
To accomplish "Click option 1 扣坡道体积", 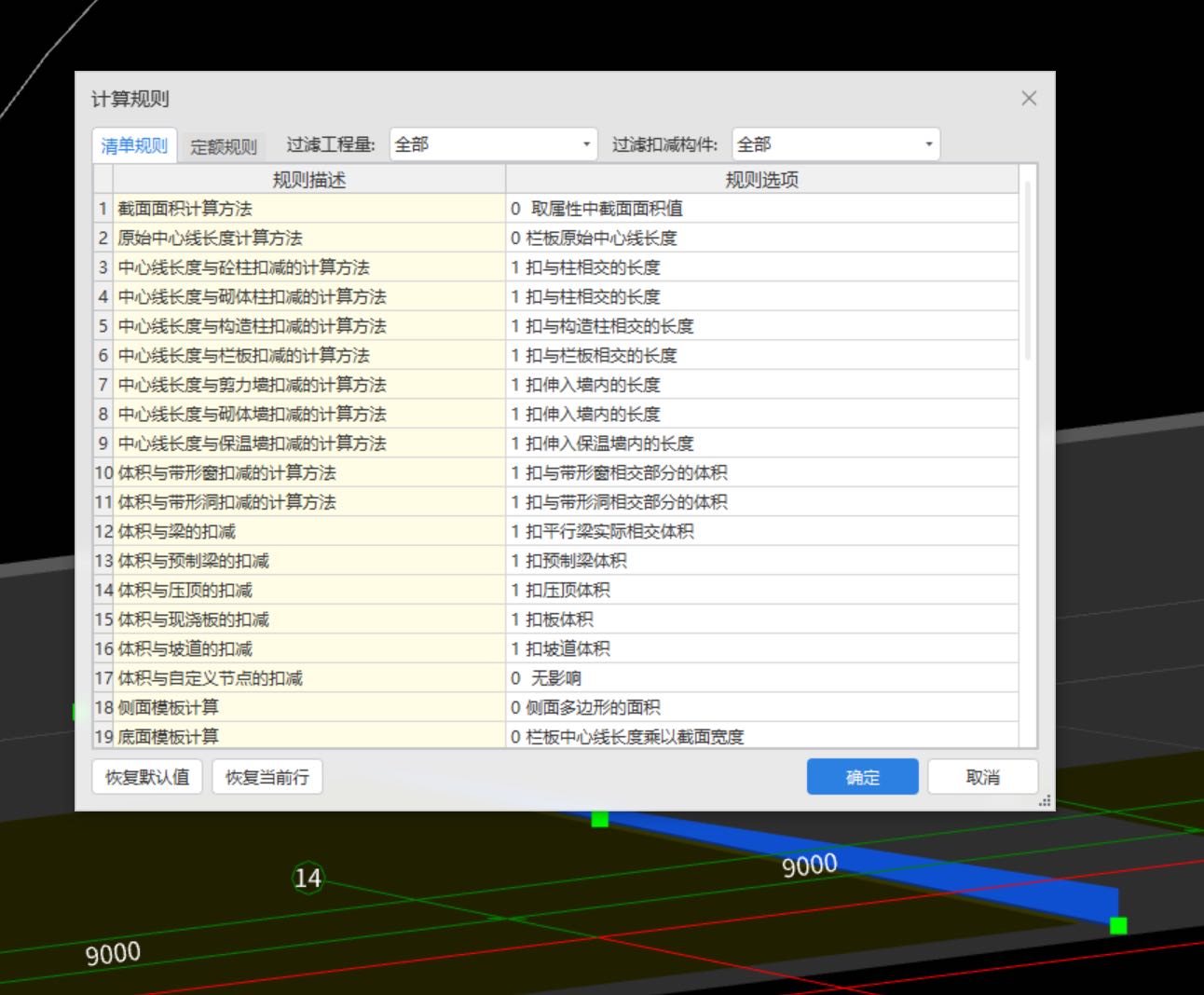I will (762, 648).
